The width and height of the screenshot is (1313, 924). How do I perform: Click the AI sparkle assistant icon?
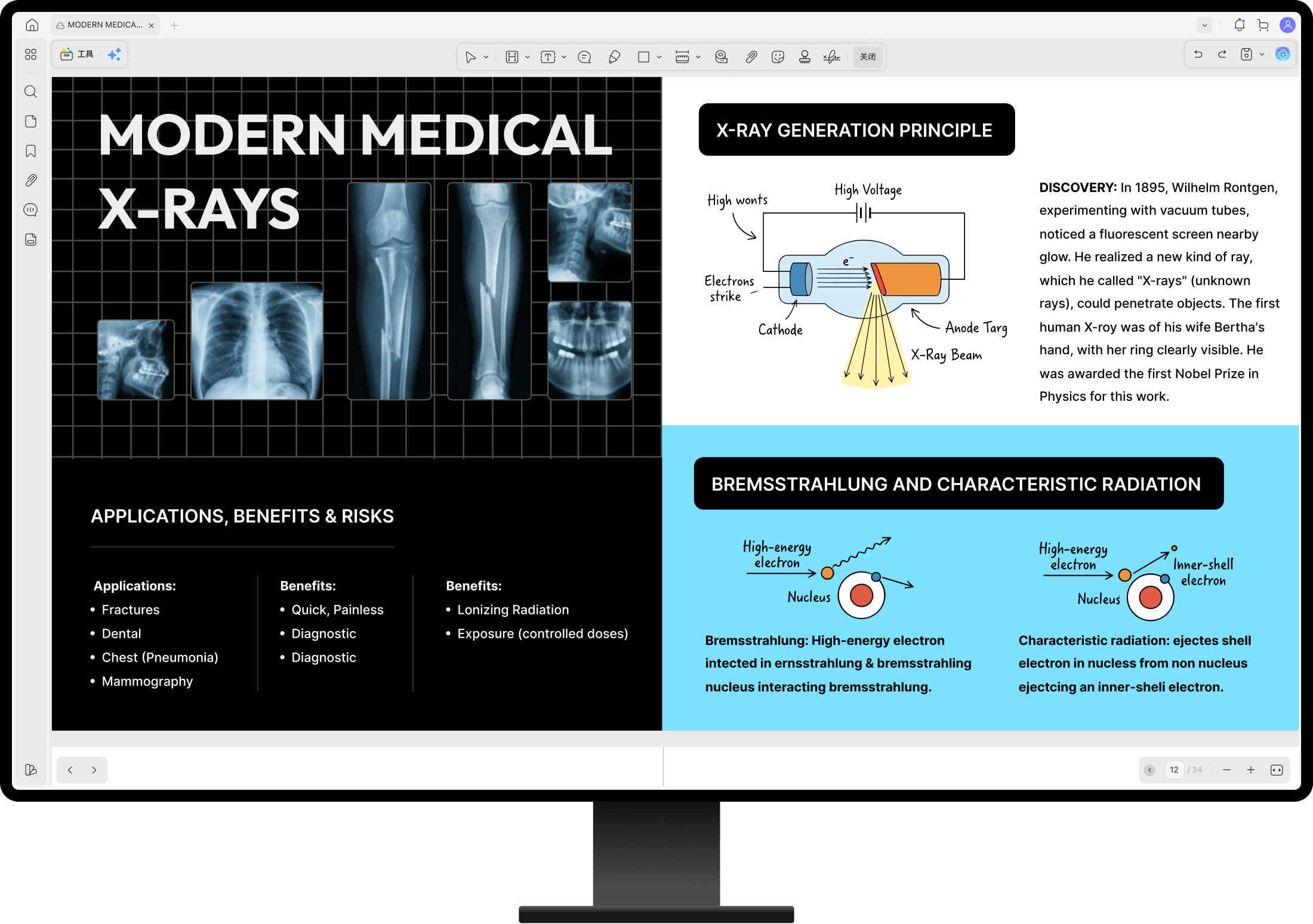pyautogui.click(x=114, y=54)
